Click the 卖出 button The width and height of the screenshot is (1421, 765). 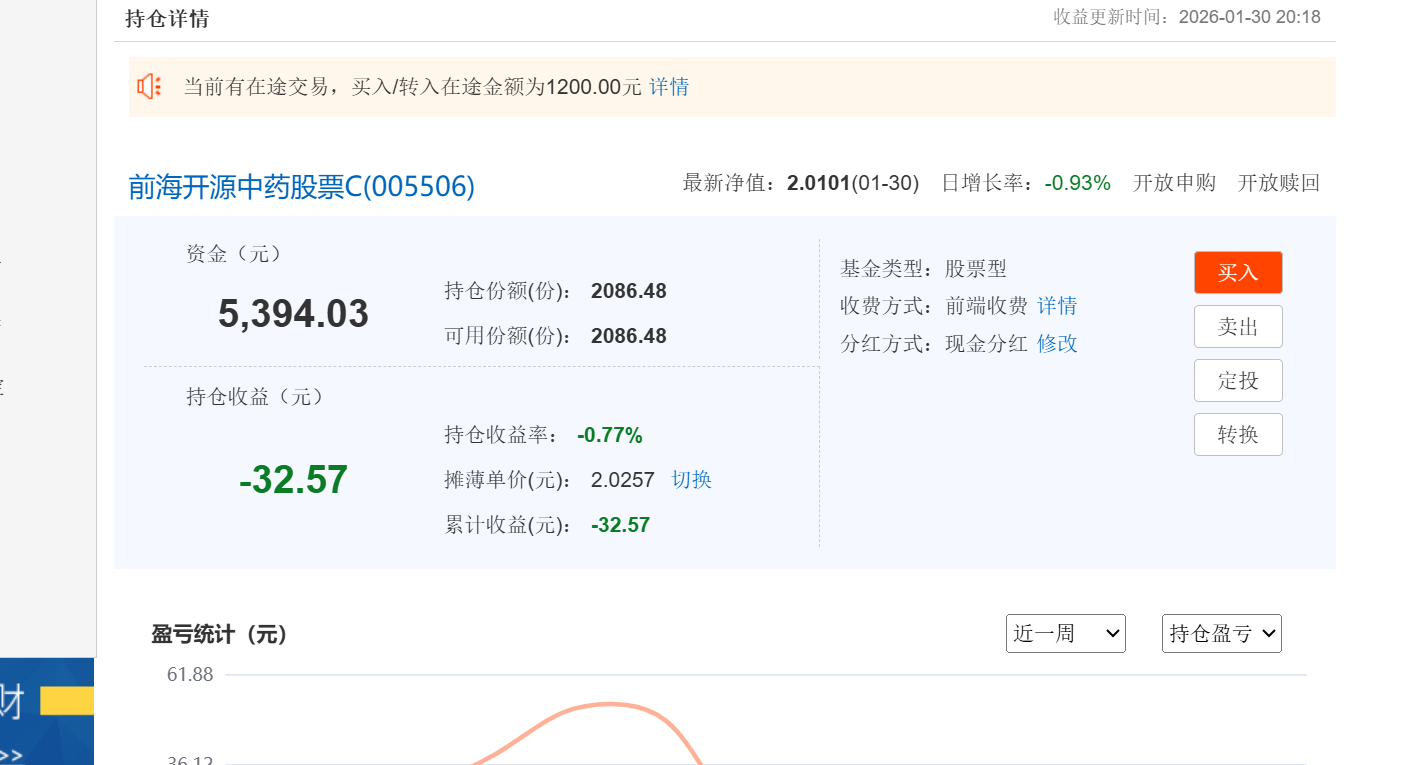tap(1238, 326)
